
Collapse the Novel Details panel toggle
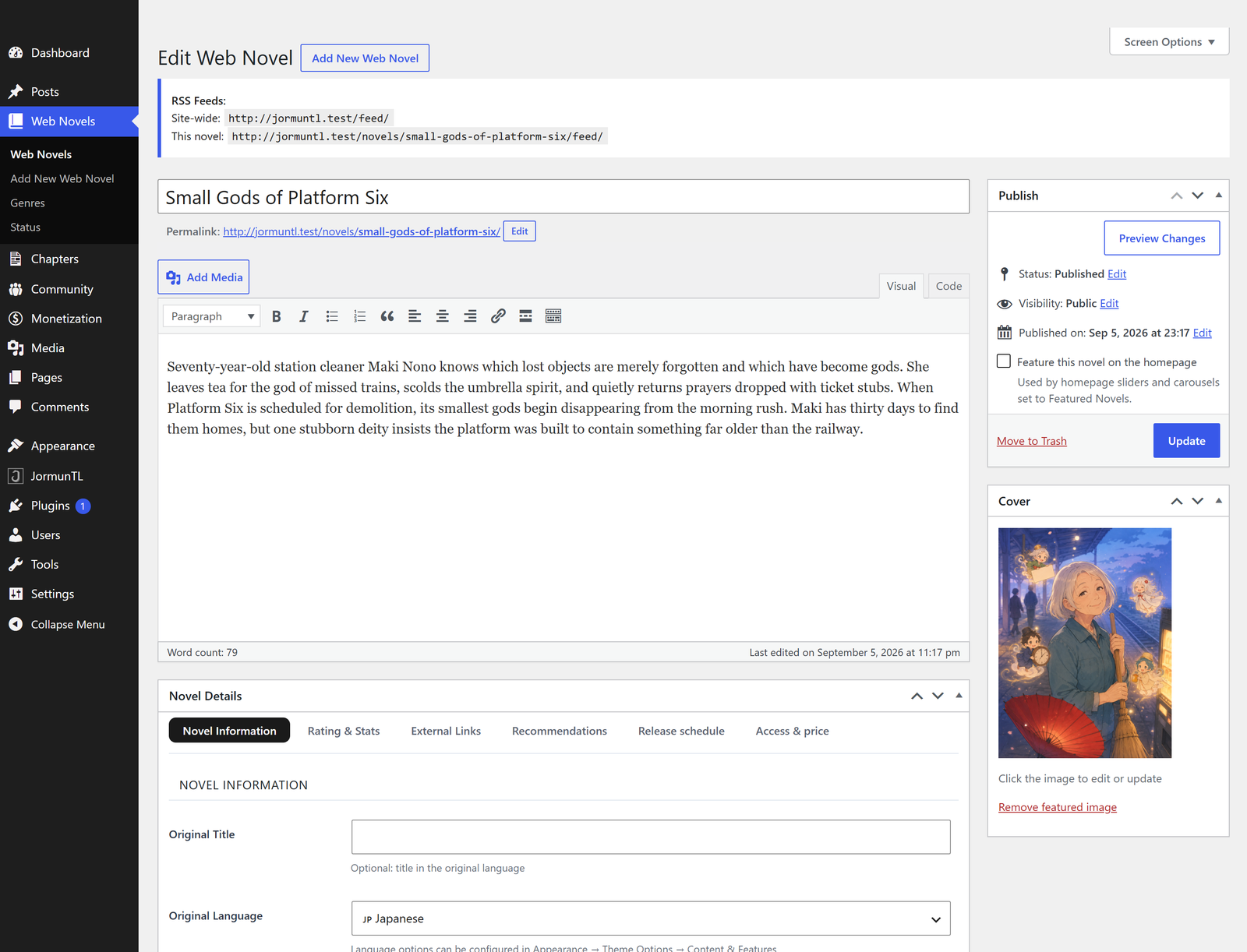point(959,696)
